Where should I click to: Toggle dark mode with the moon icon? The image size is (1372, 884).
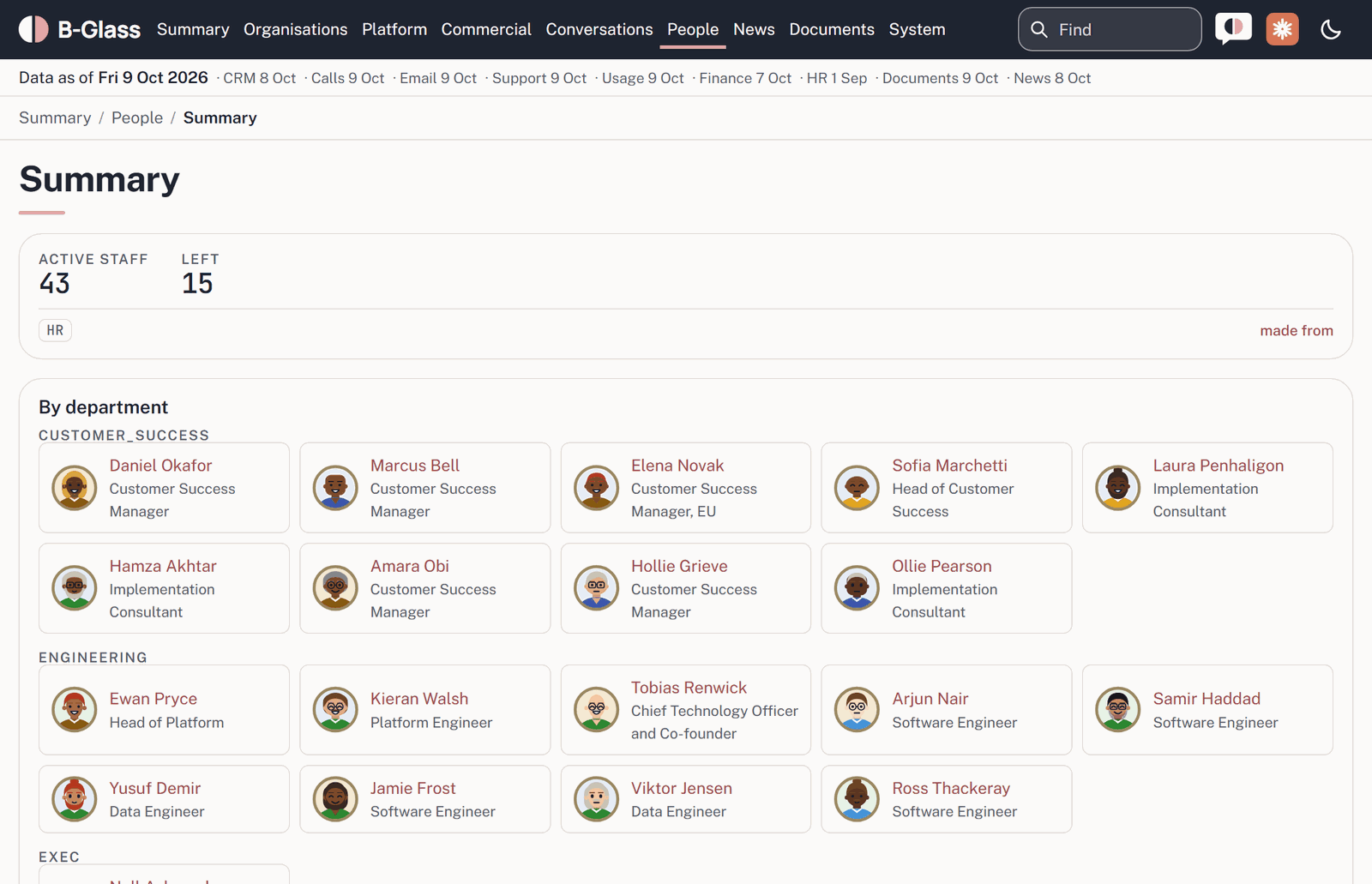(1331, 29)
